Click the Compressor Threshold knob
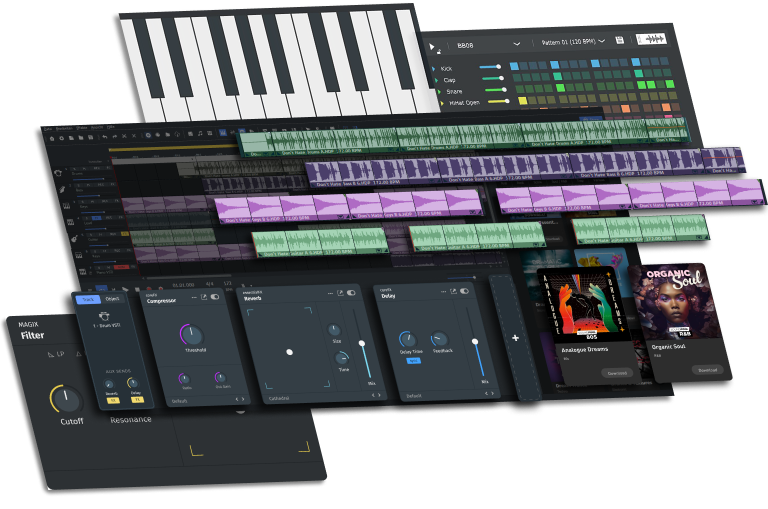The width and height of the screenshot is (768, 509). (x=192, y=335)
